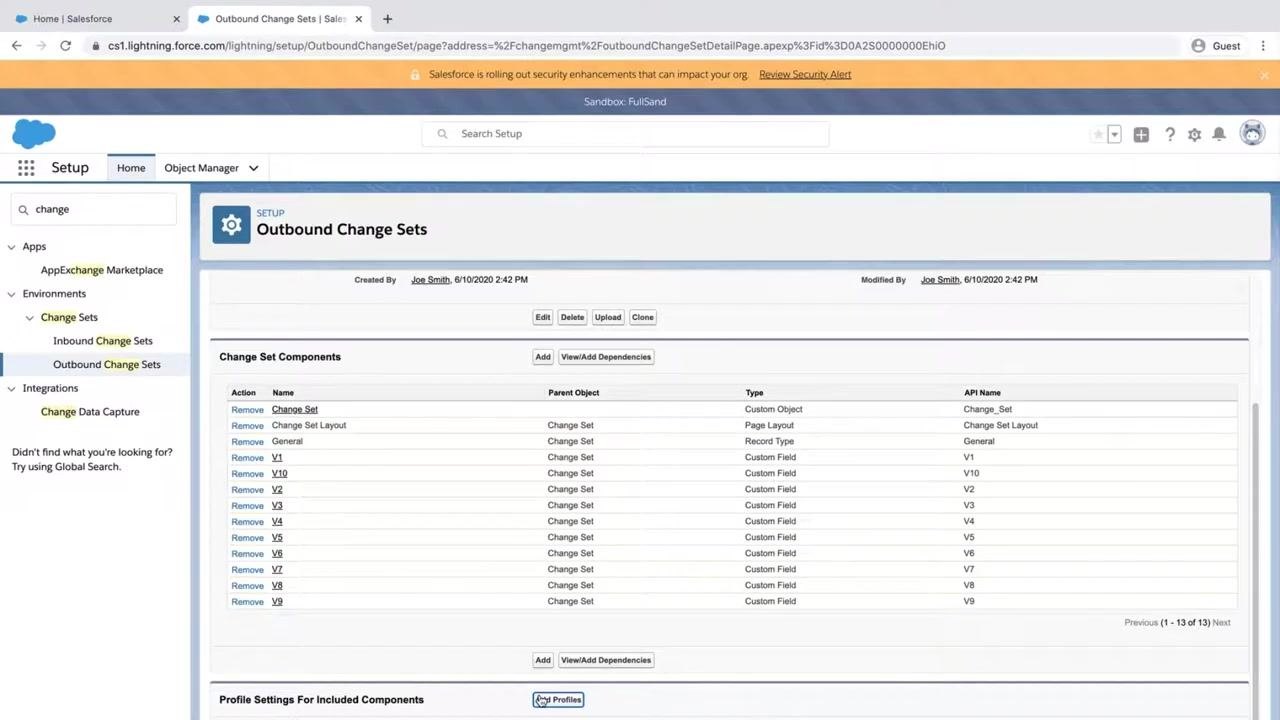1280x720 pixels.
Task: Collapse the Change Sets tree node
Action: pyautogui.click(x=30, y=317)
